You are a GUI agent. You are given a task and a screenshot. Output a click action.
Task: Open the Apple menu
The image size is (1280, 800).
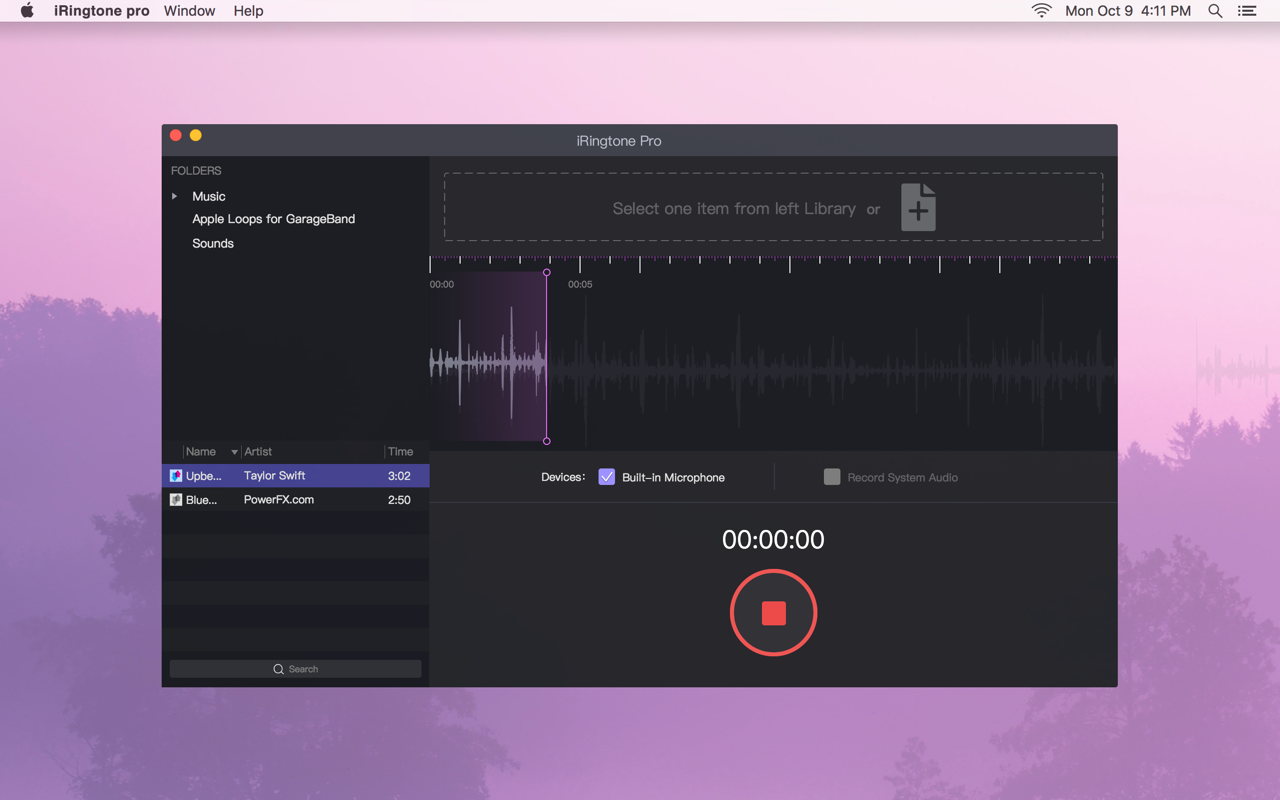(27, 11)
